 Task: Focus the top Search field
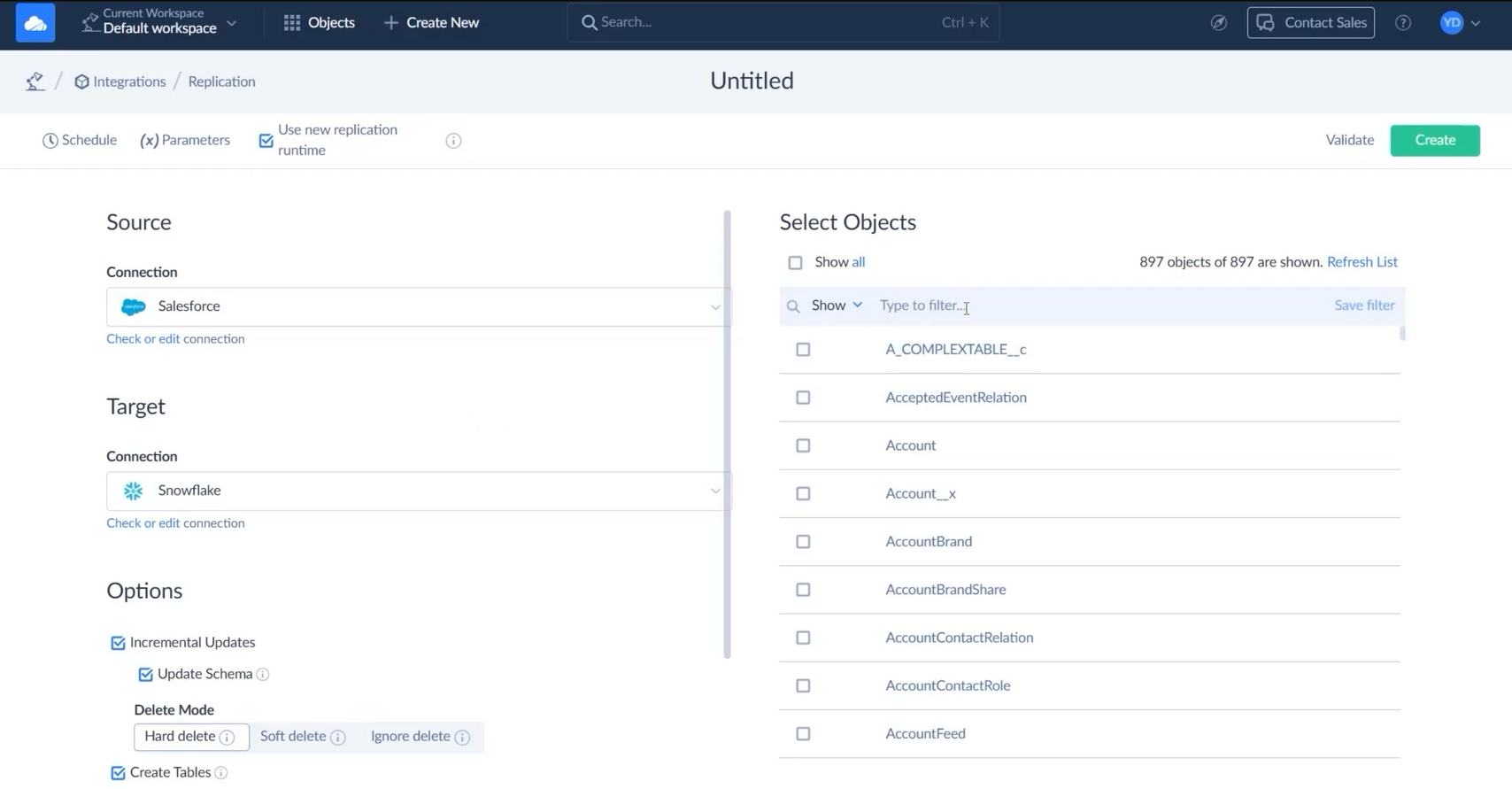point(783,23)
